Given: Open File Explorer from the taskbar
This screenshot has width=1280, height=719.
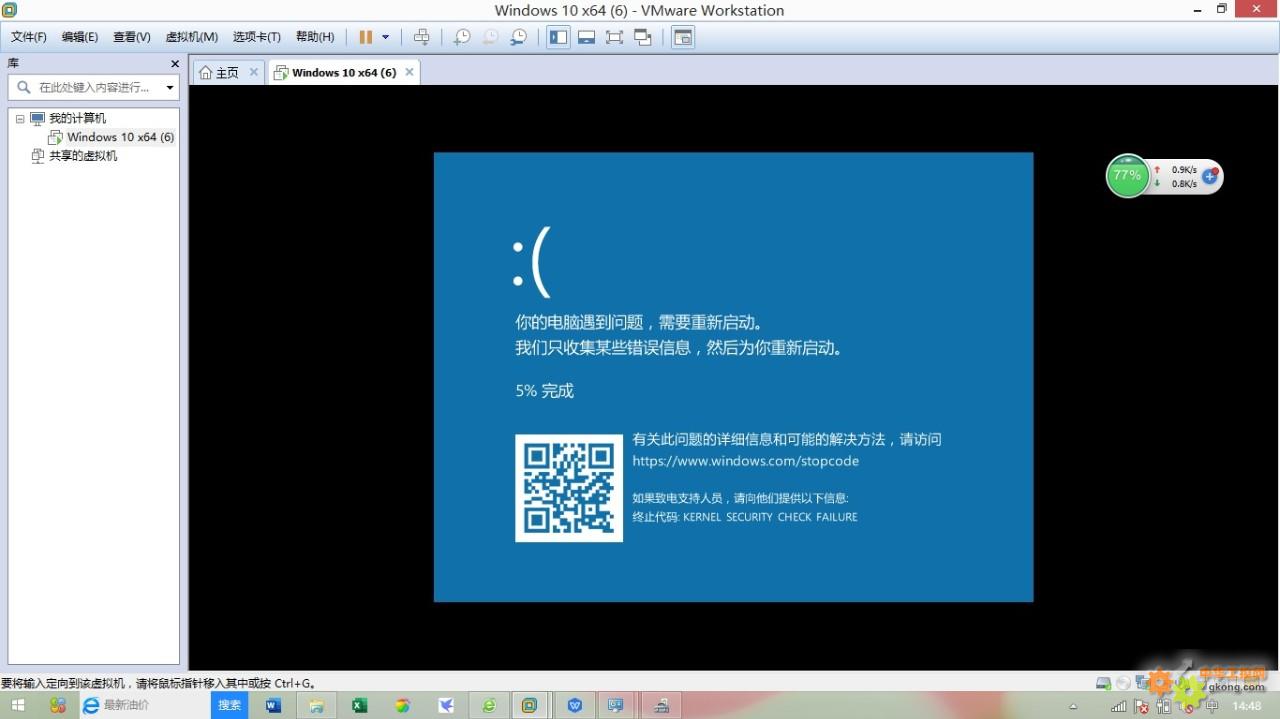Looking at the screenshot, I should click(x=316, y=705).
